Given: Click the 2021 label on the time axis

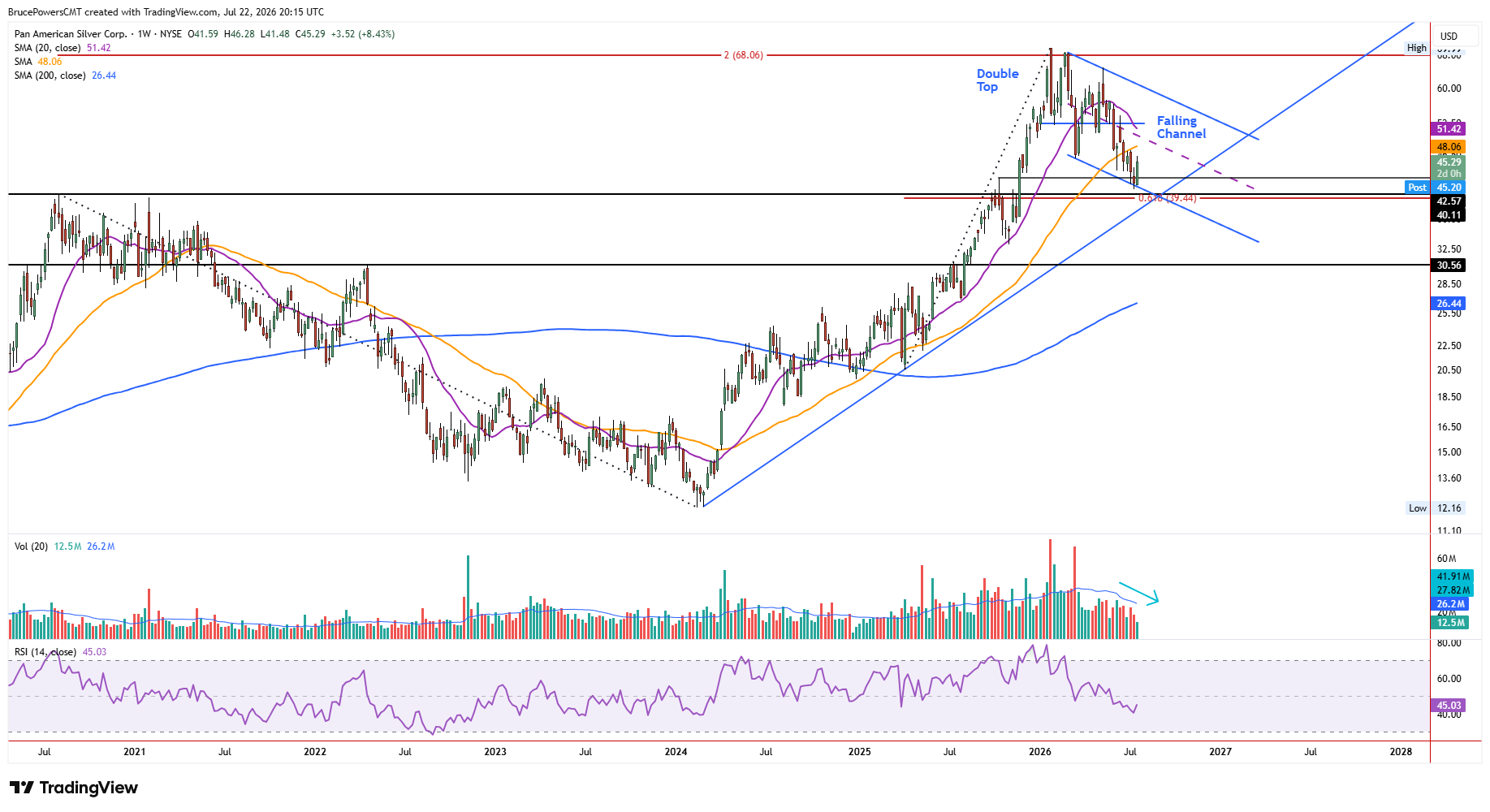Looking at the screenshot, I should (x=135, y=752).
